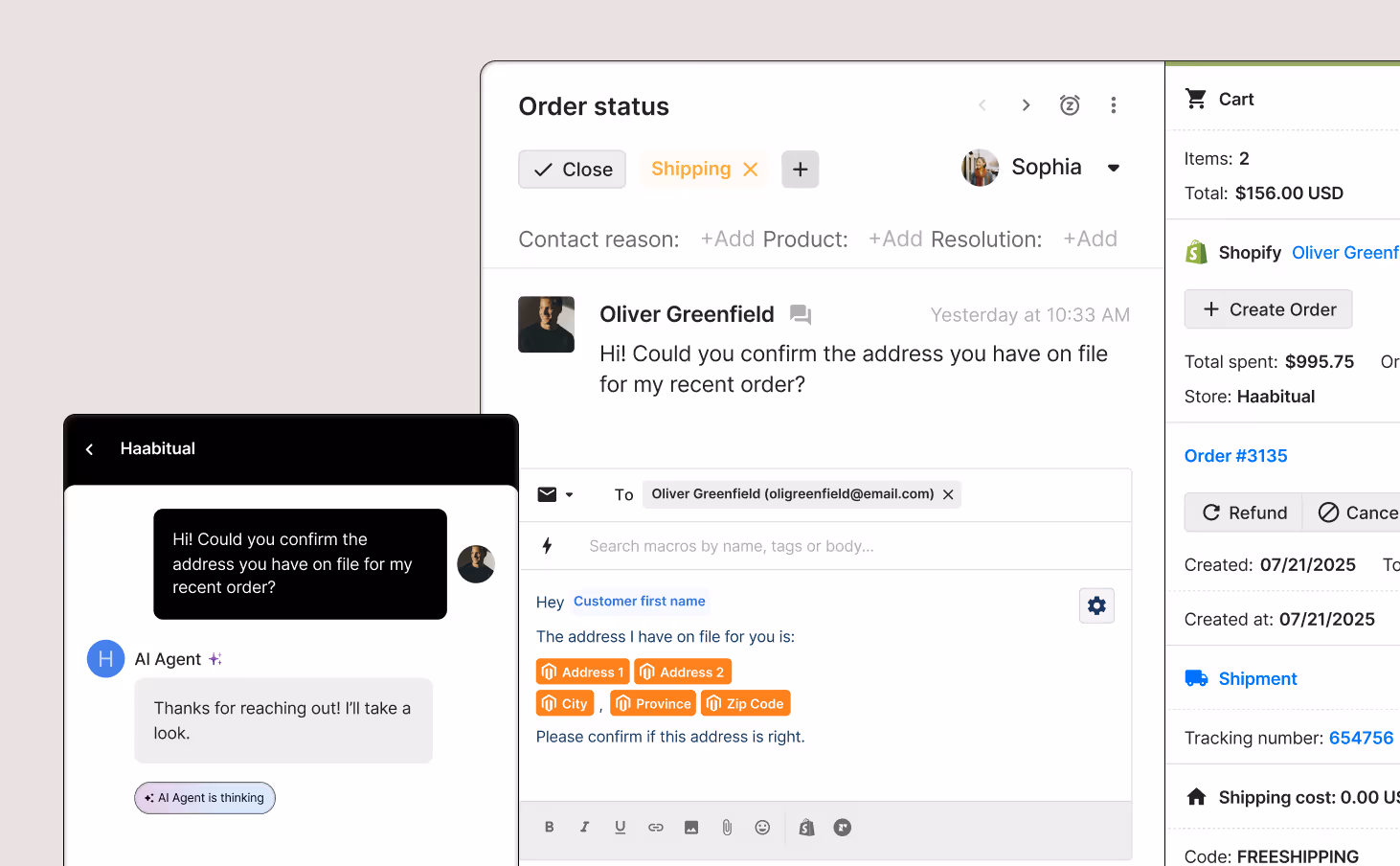Click the Cart icon in sidebar

point(1196,99)
